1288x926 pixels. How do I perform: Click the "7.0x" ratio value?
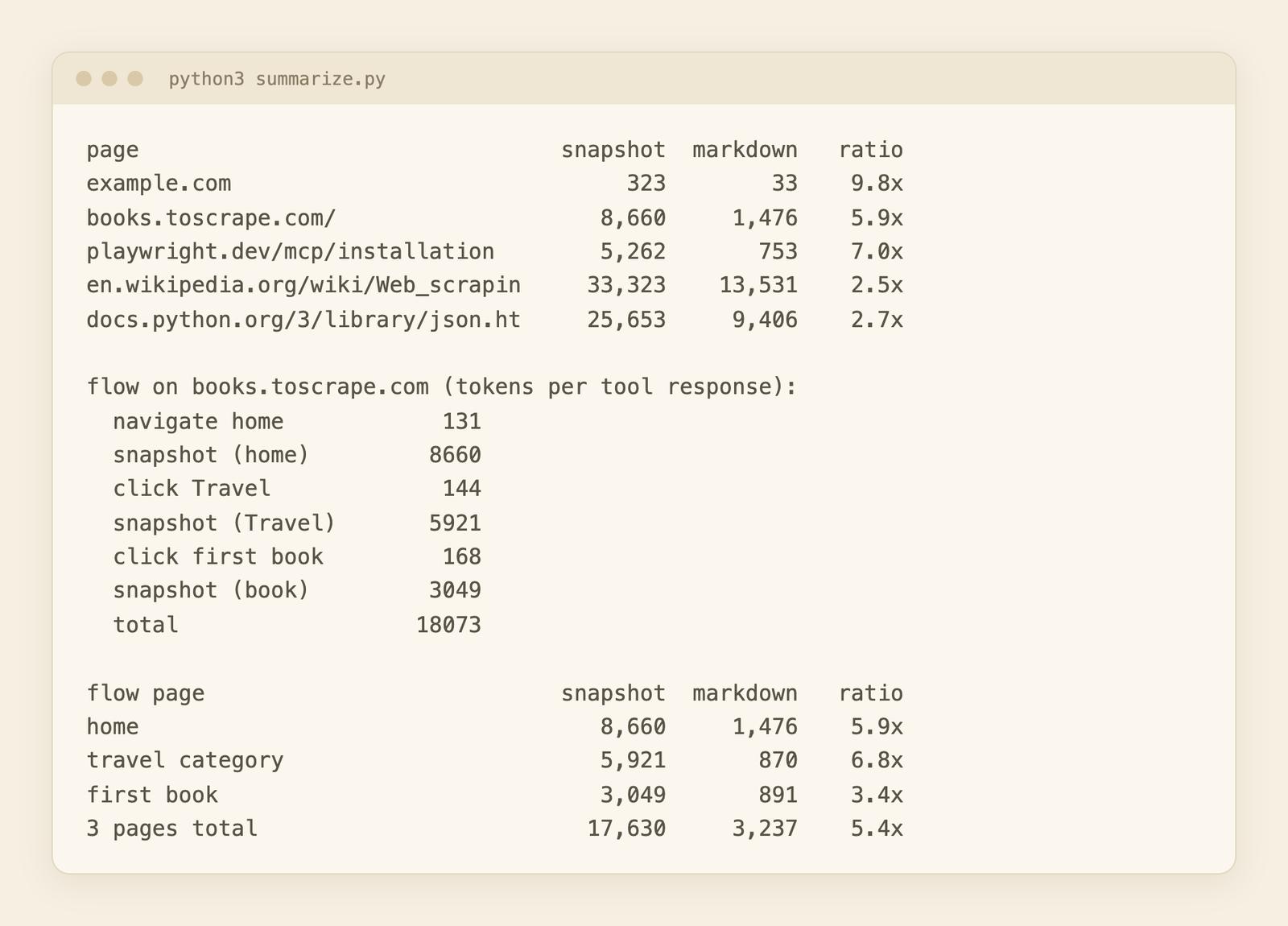point(877,252)
